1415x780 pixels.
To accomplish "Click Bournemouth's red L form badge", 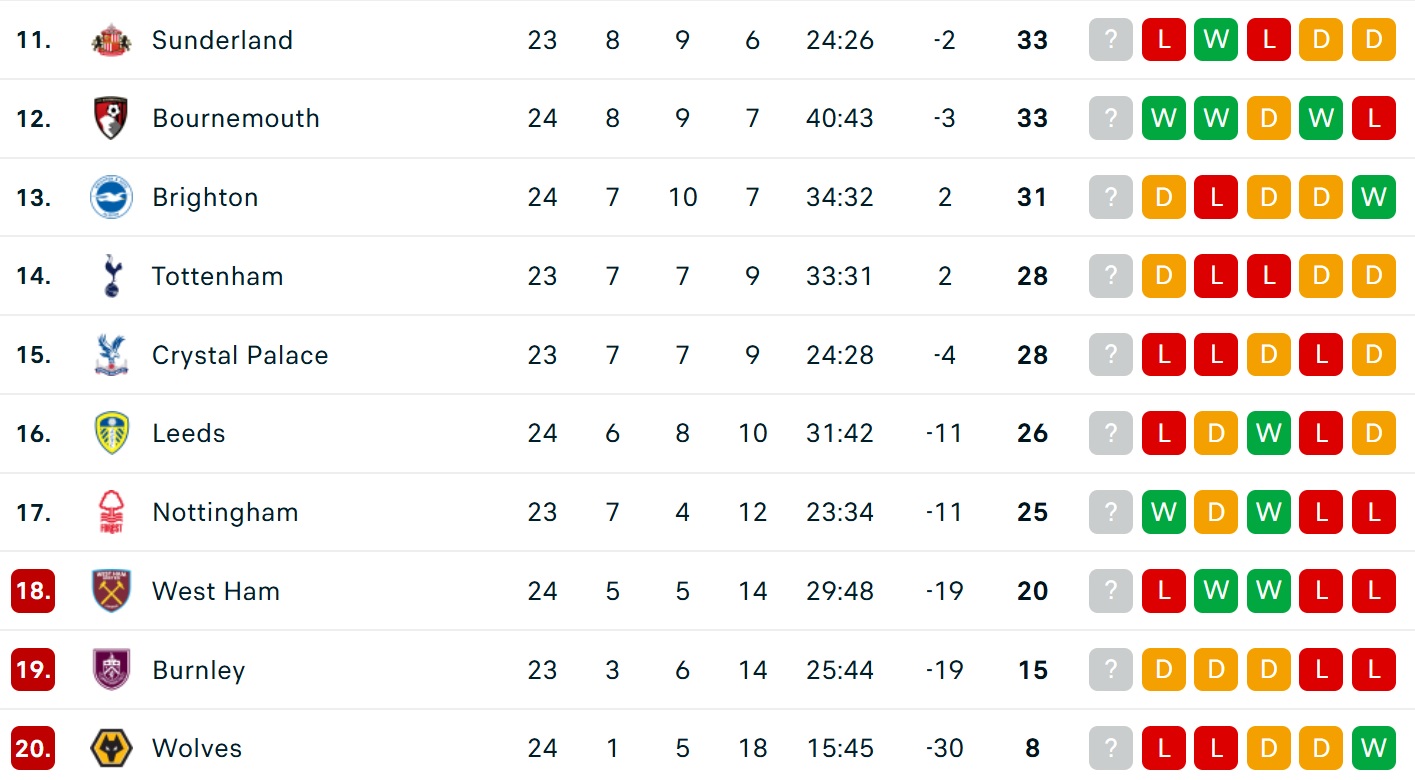I will [1373, 118].
